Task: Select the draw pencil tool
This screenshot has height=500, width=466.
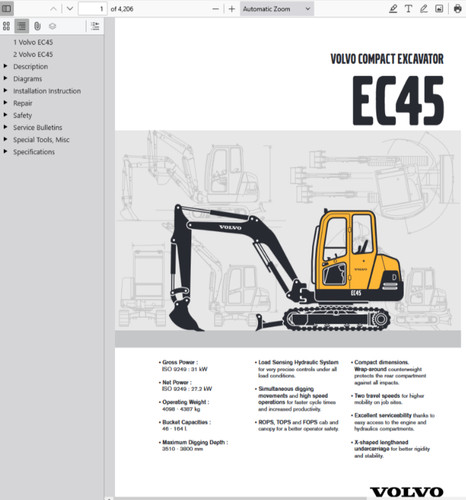Action: [424, 9]
